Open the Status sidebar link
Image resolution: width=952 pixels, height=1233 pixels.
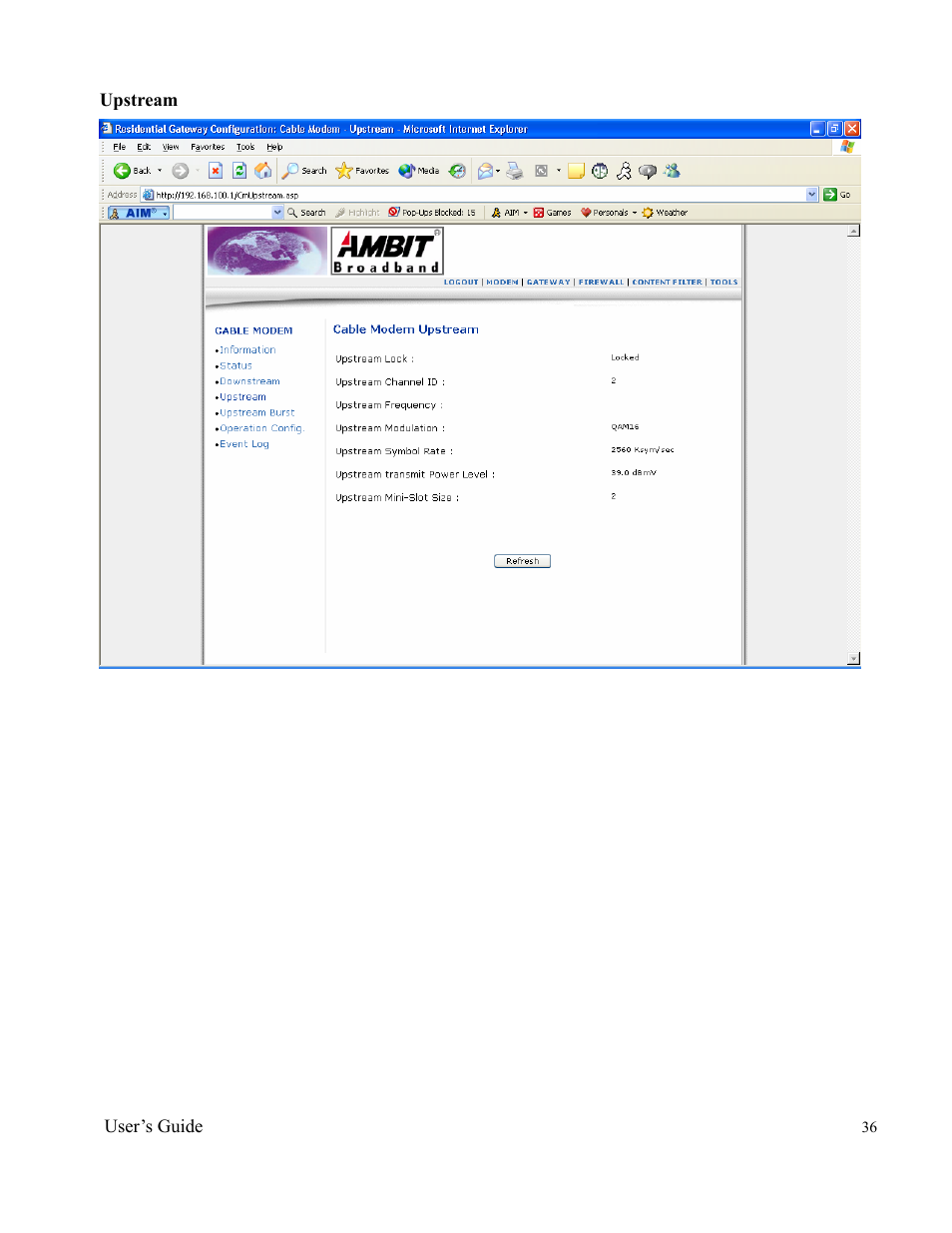236,366
